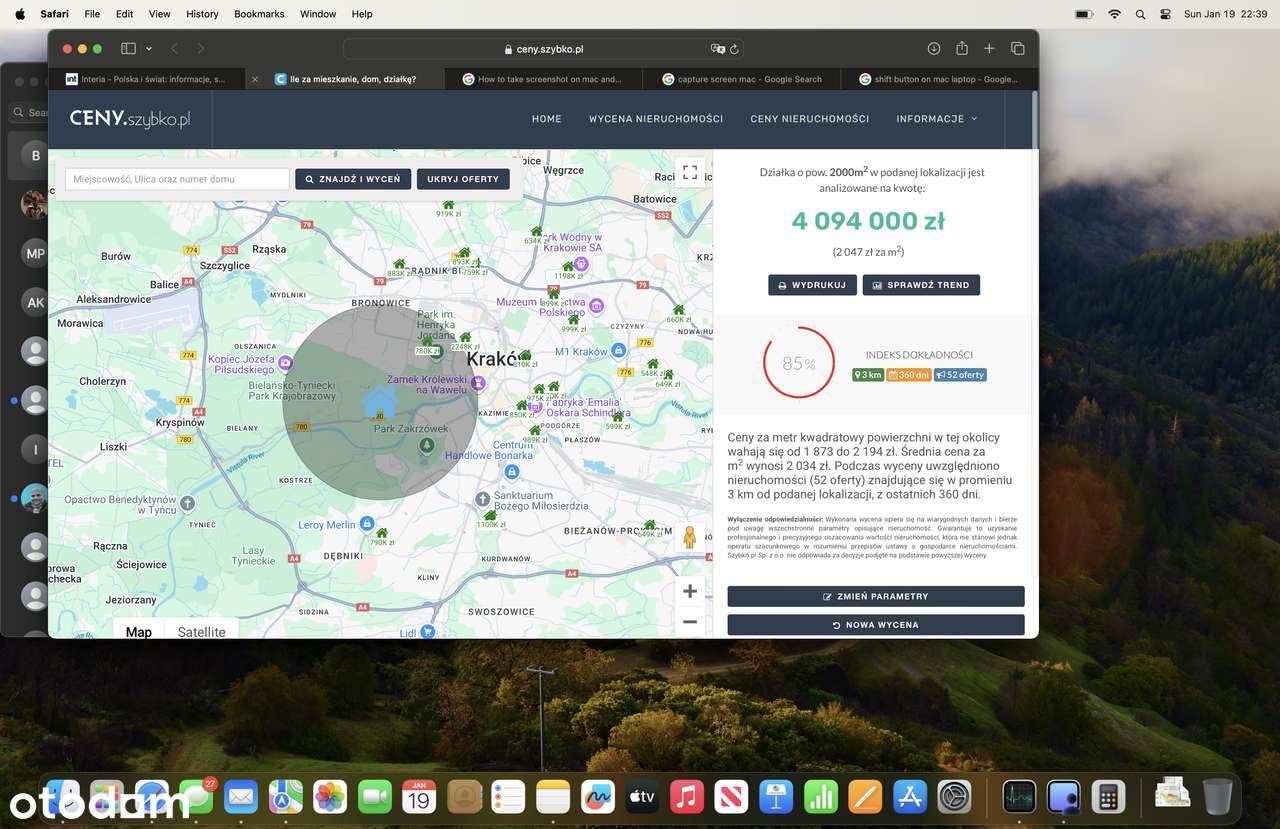The height and width of the screenshot is (829, 1280).
Task: Click the NOWA WYCENA button
Action: tap(876, 625)
